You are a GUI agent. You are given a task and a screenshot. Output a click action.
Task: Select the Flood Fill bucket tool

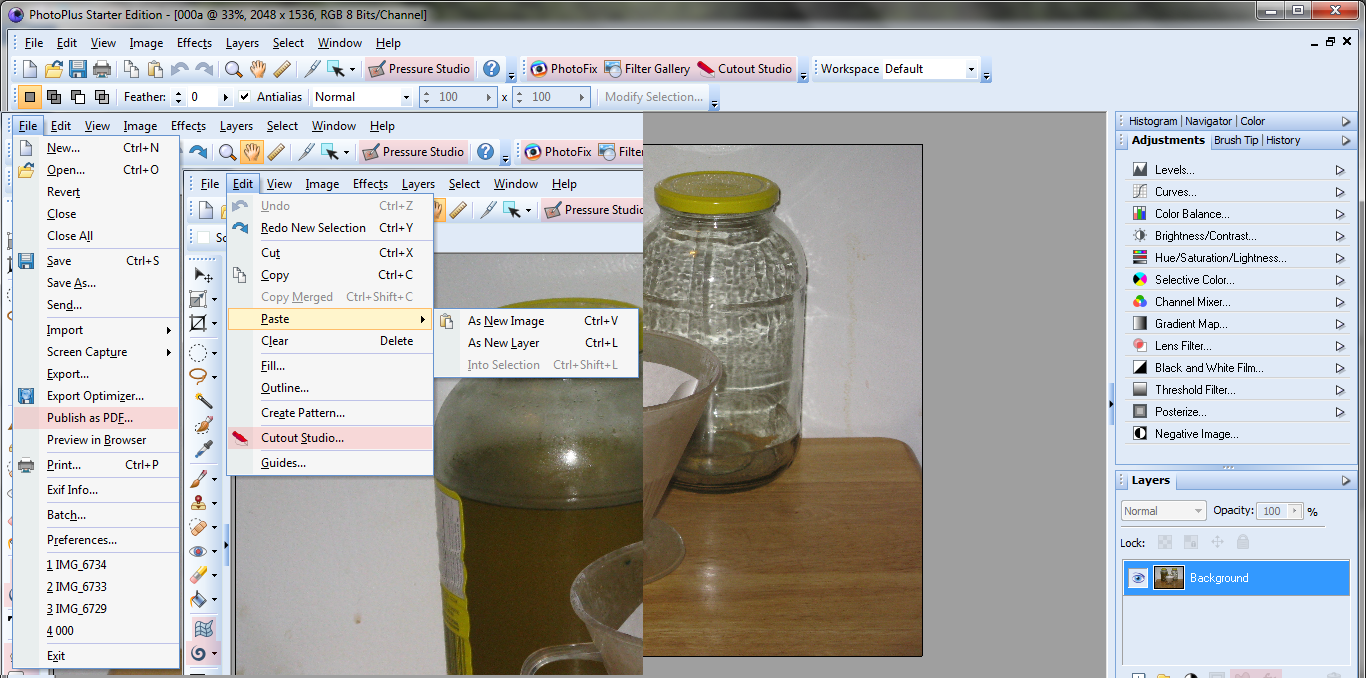pos(200,599)
